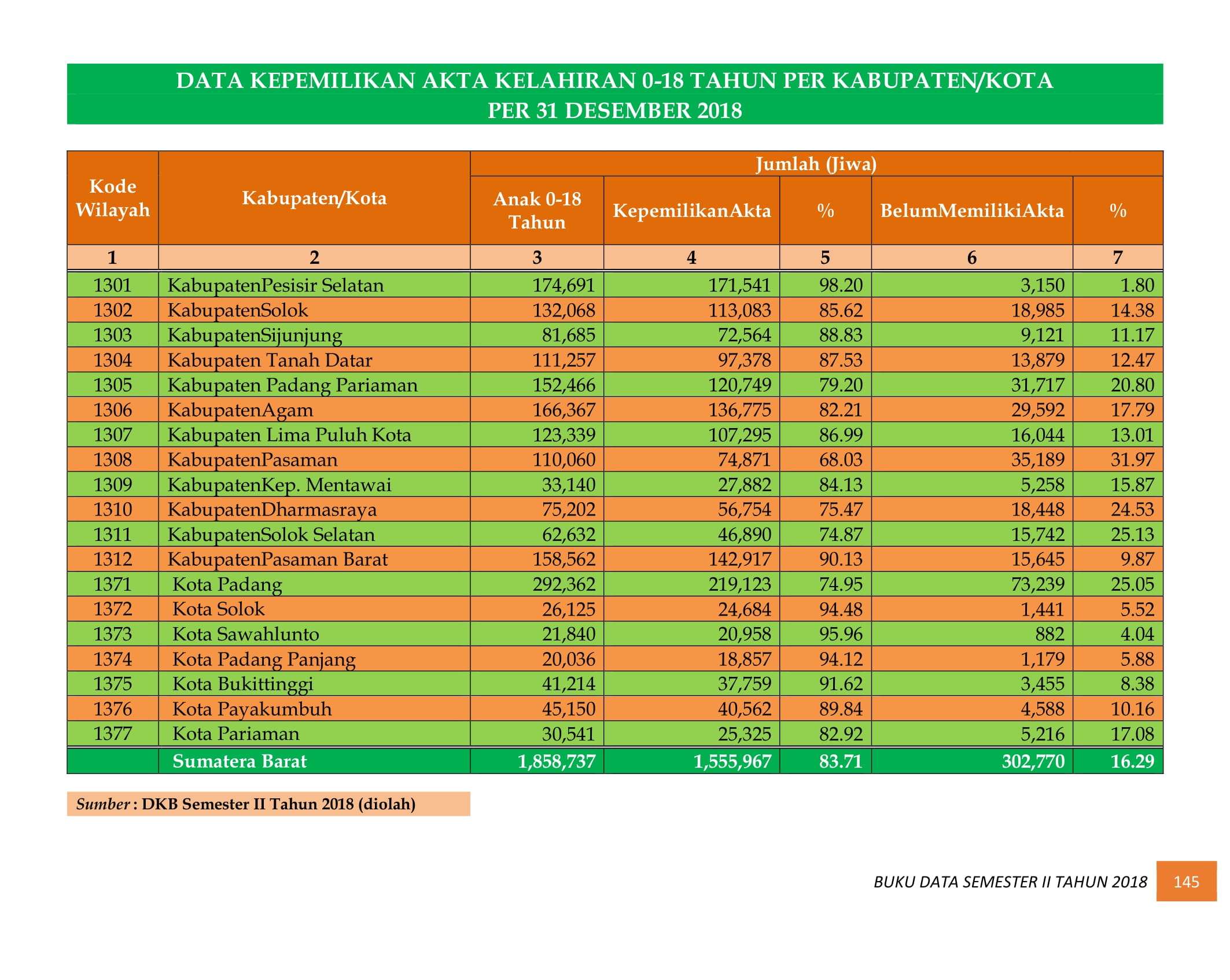Select the value '62,632'
The width and height of the screenshot is (1230, 980).
(x=568, y=534)
